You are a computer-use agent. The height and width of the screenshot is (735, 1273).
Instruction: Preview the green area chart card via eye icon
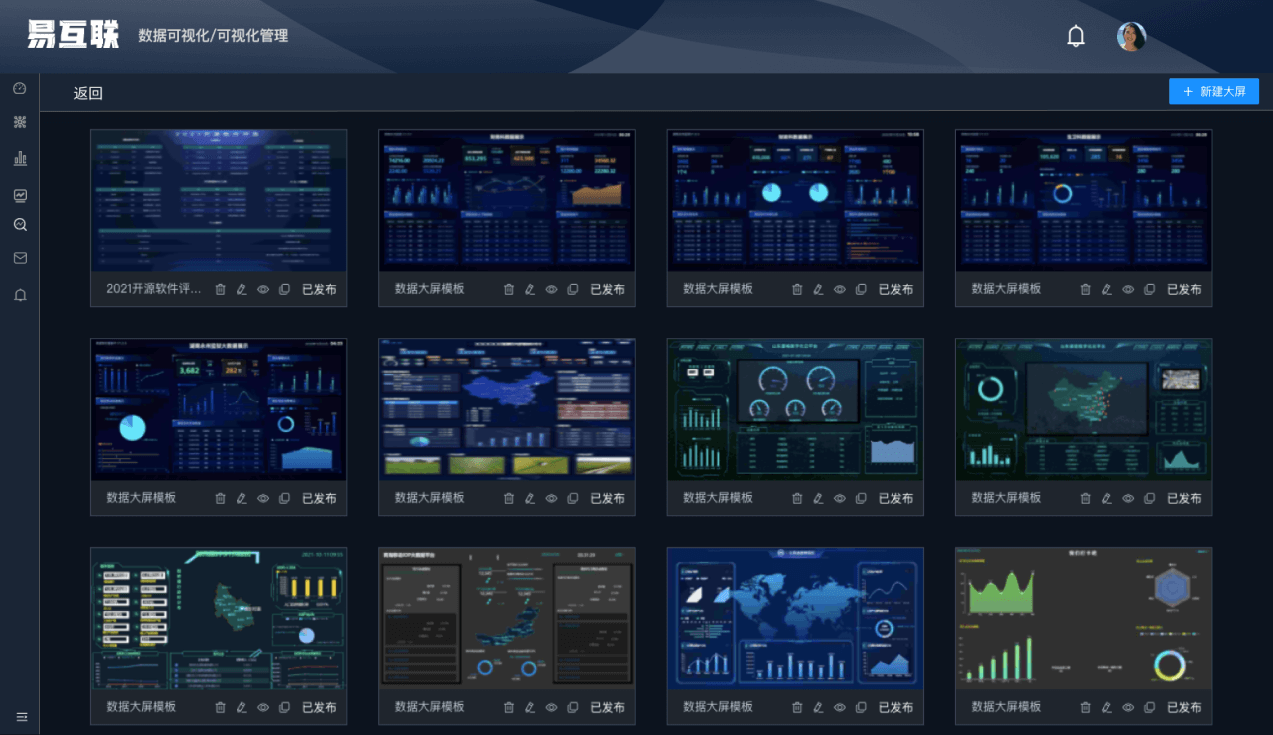pyautogui.click(x=1128, y=707)
